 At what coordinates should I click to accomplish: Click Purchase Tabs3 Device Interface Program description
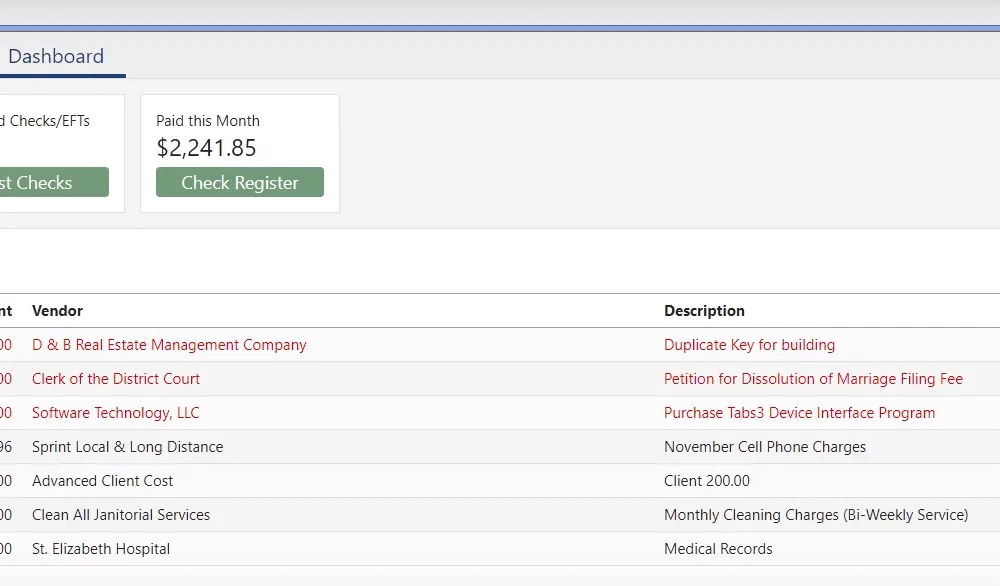point(799,413)
